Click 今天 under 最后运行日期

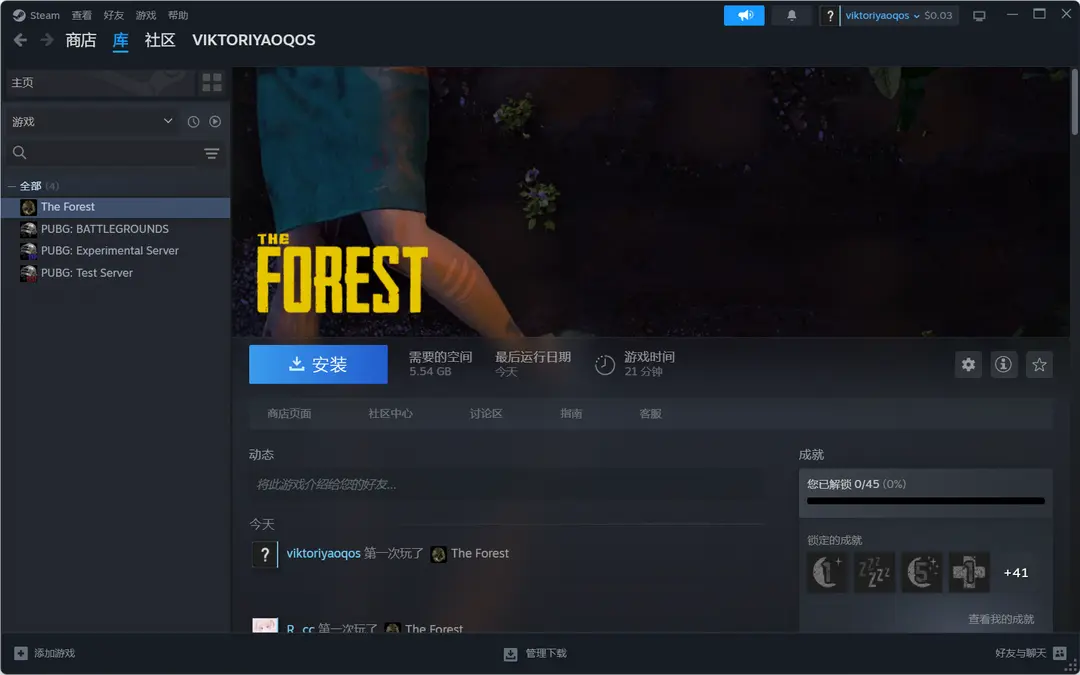tap(506, 372)
